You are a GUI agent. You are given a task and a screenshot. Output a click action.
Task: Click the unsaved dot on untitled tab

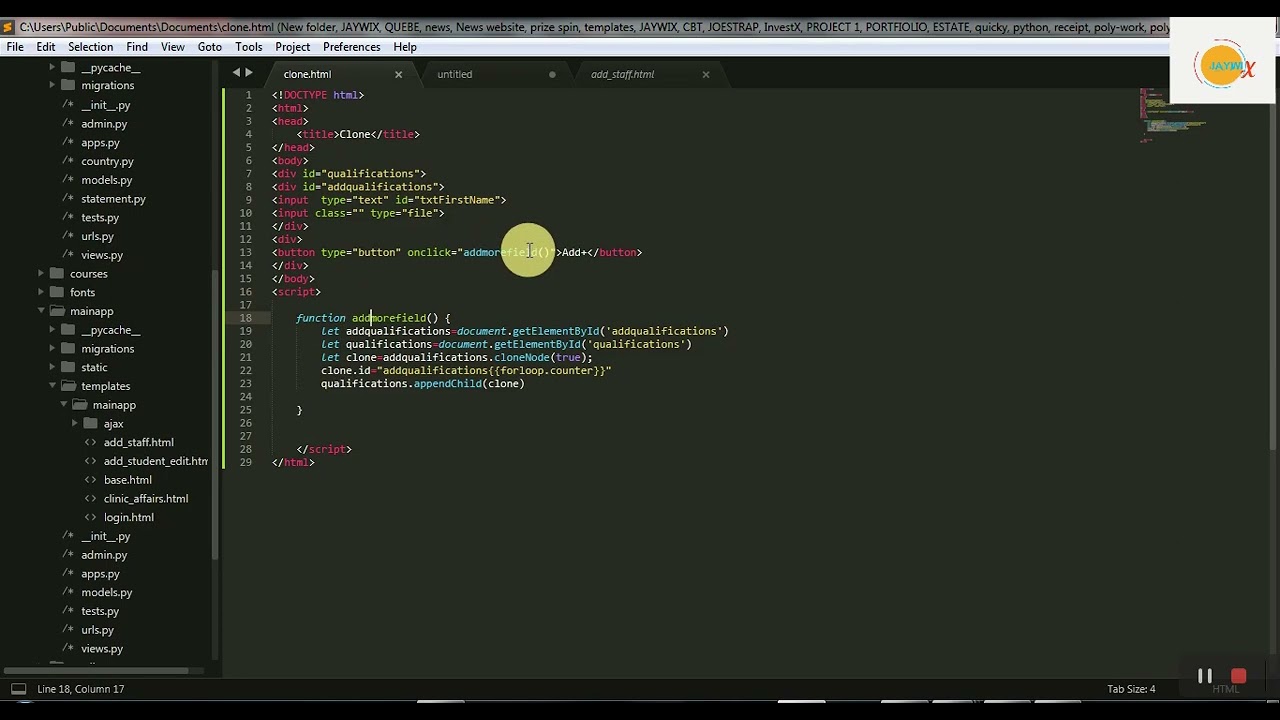(552, 74)
